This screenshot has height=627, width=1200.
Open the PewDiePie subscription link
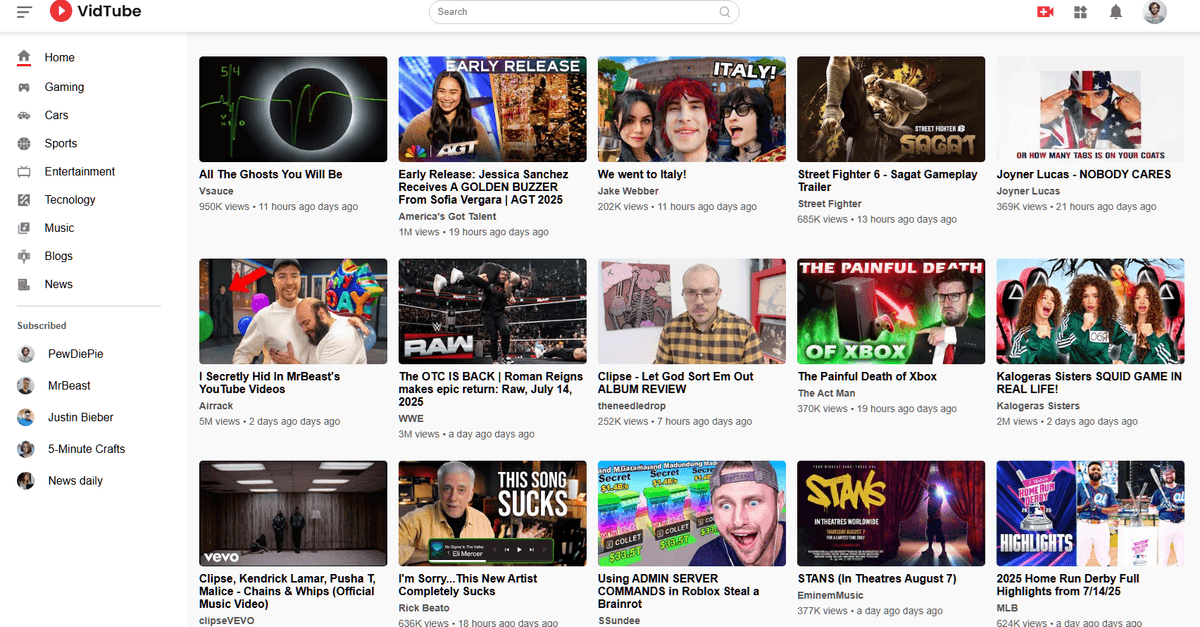76,354
